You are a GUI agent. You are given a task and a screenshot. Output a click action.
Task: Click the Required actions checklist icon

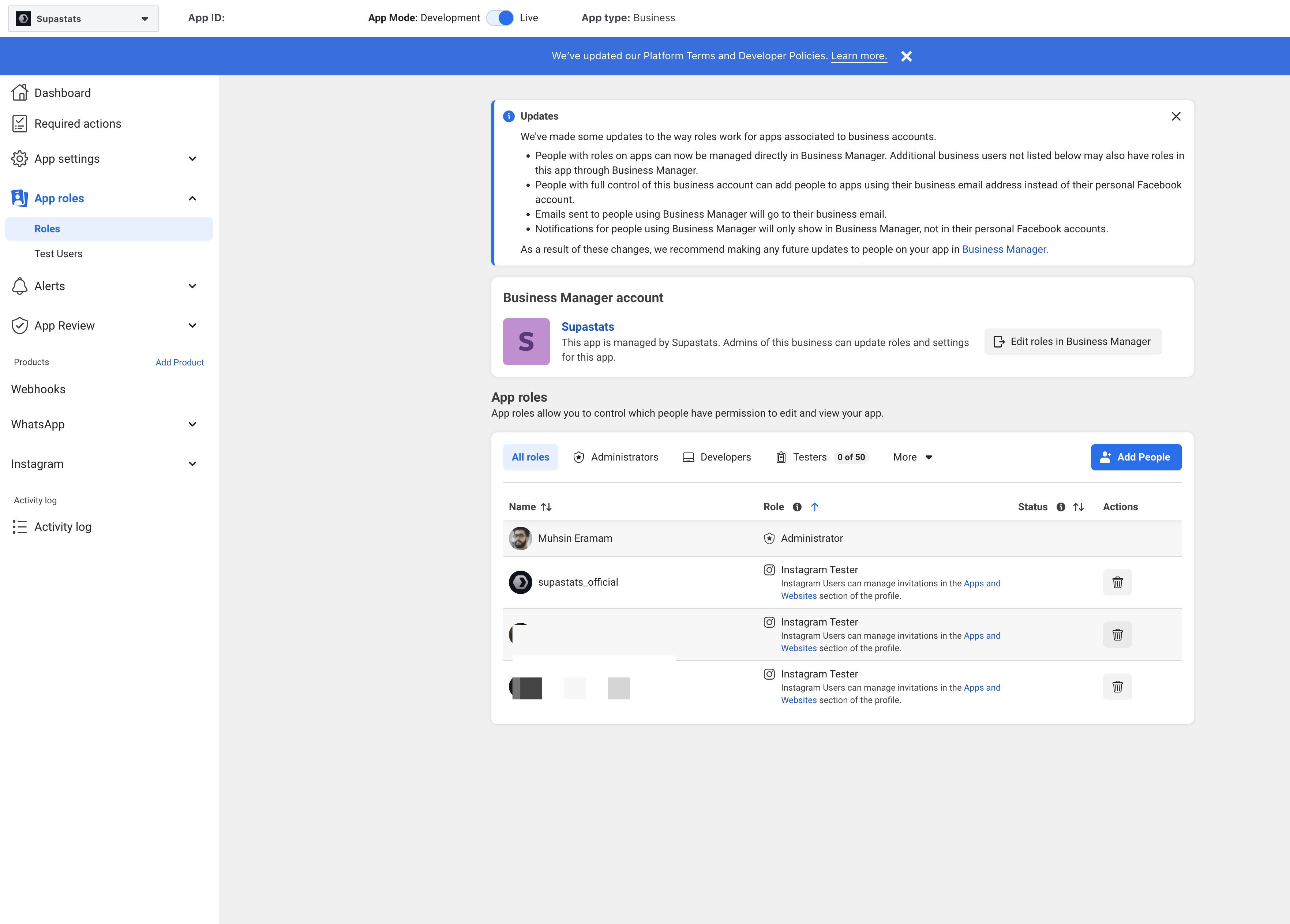[19, 124]
